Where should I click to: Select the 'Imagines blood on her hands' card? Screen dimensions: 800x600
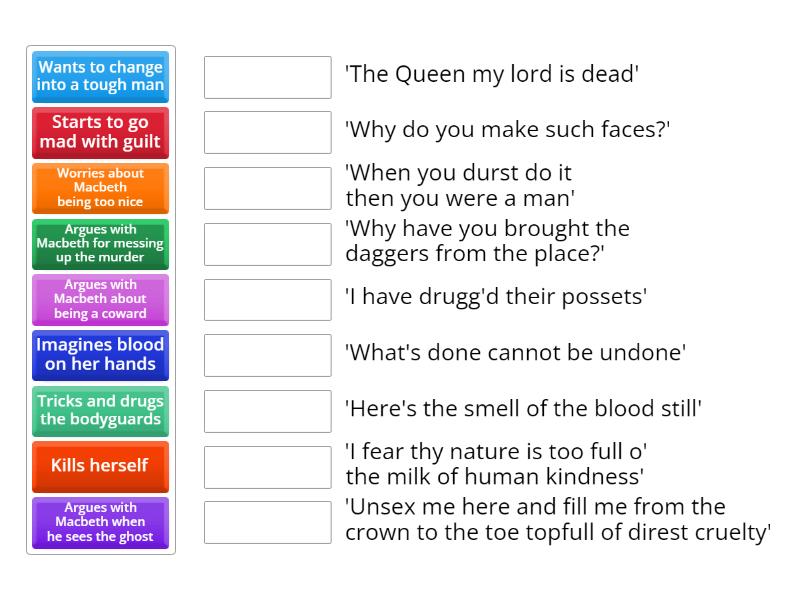tap(99, 355)
